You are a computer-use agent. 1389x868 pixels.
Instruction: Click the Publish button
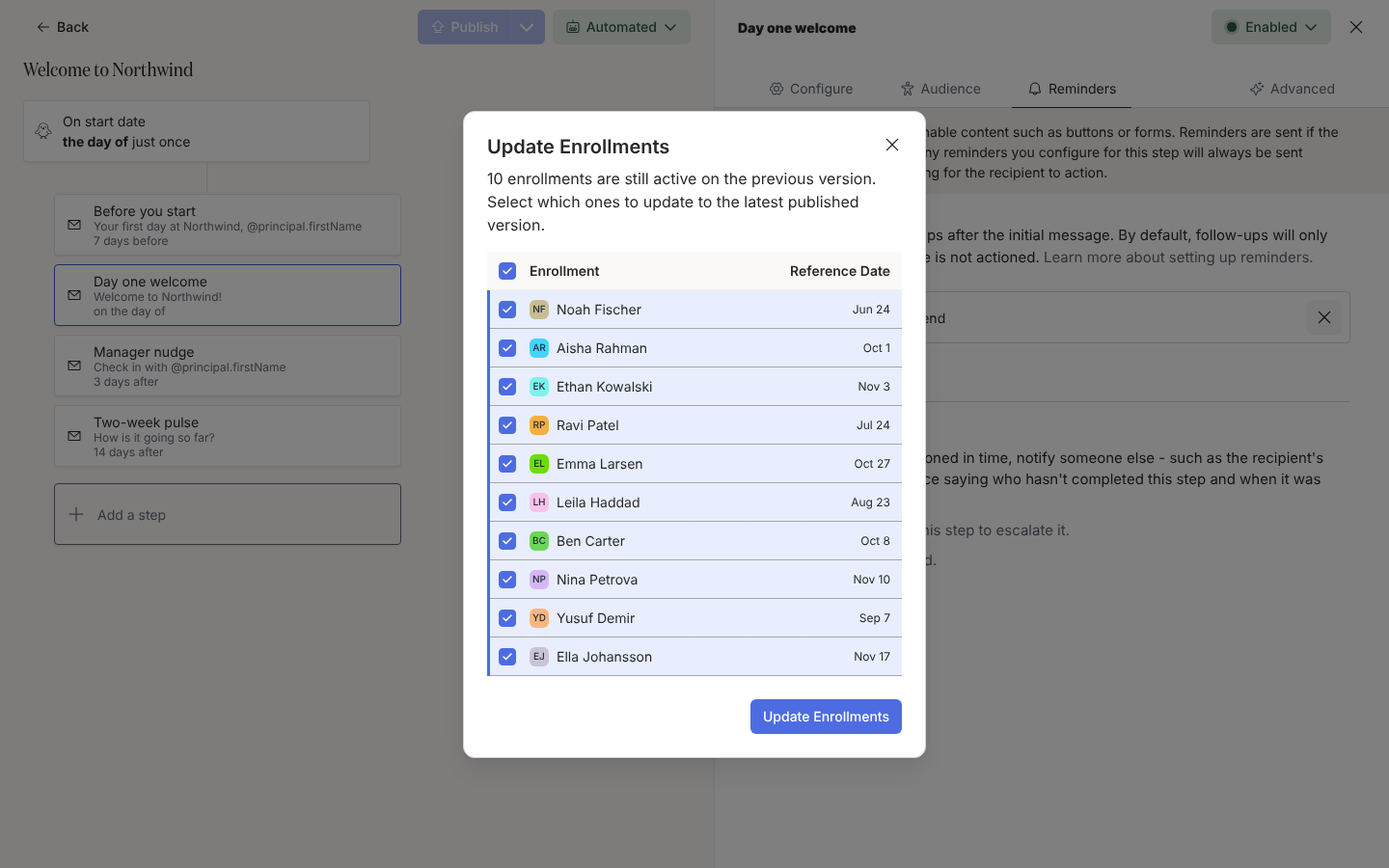tap(464, 27)
